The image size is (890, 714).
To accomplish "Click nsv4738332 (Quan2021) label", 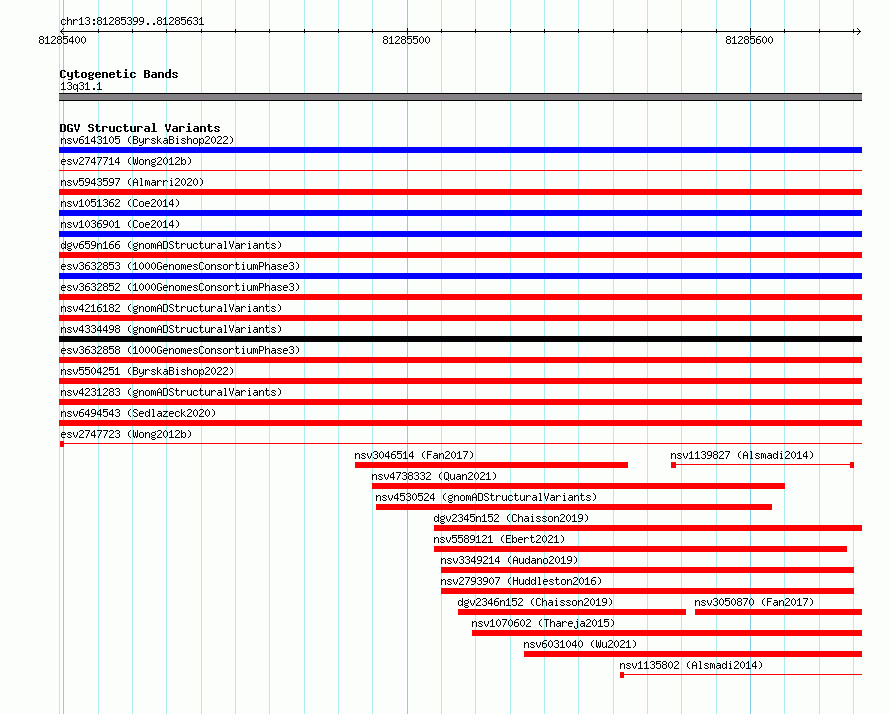I will click(x=434, y=476).
